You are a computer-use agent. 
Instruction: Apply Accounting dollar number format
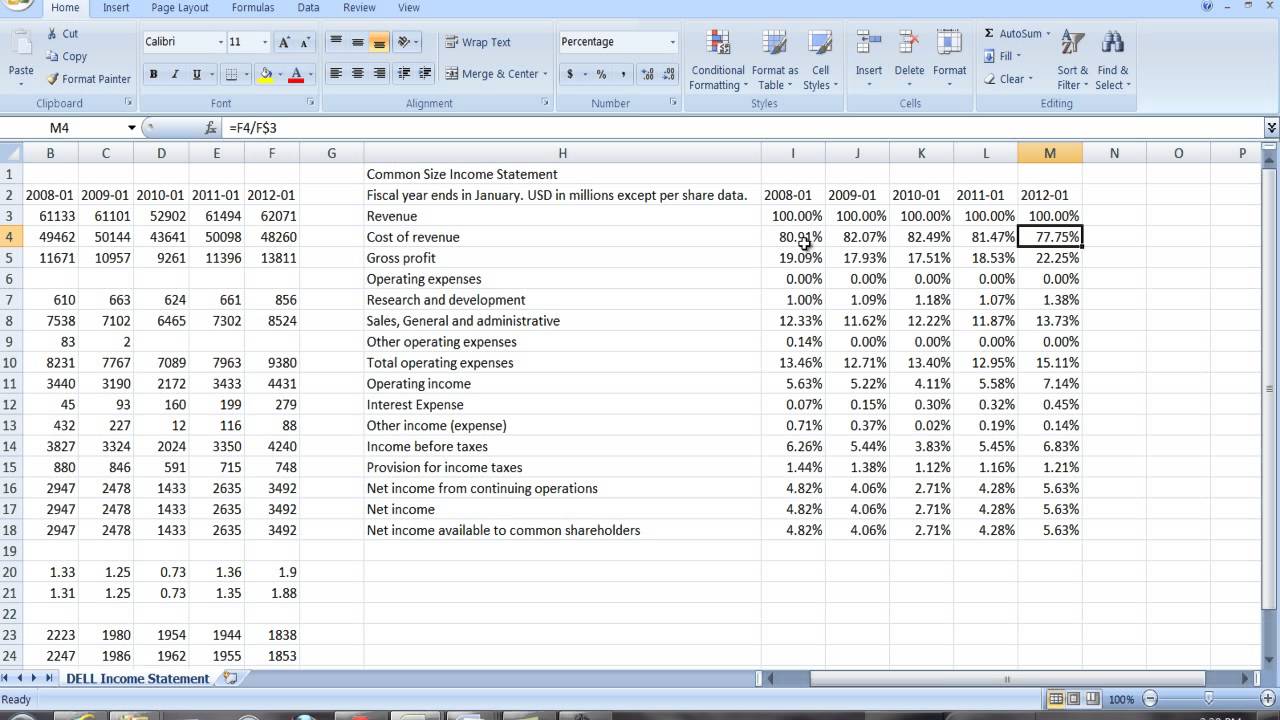pos(570,74)
